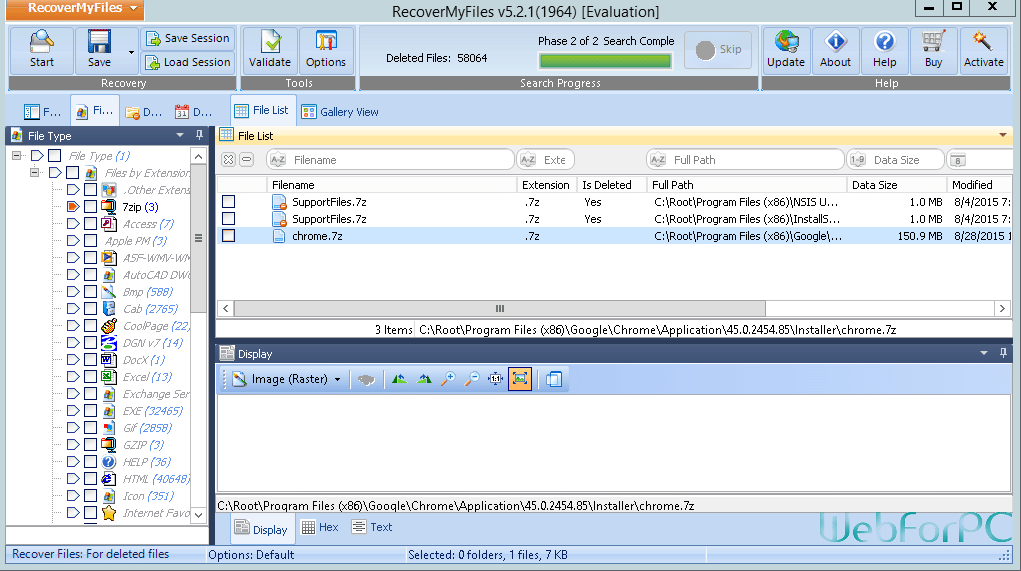Click Load Session button
The height and width of the screenshot is (571, 1021).
[188, 63]
